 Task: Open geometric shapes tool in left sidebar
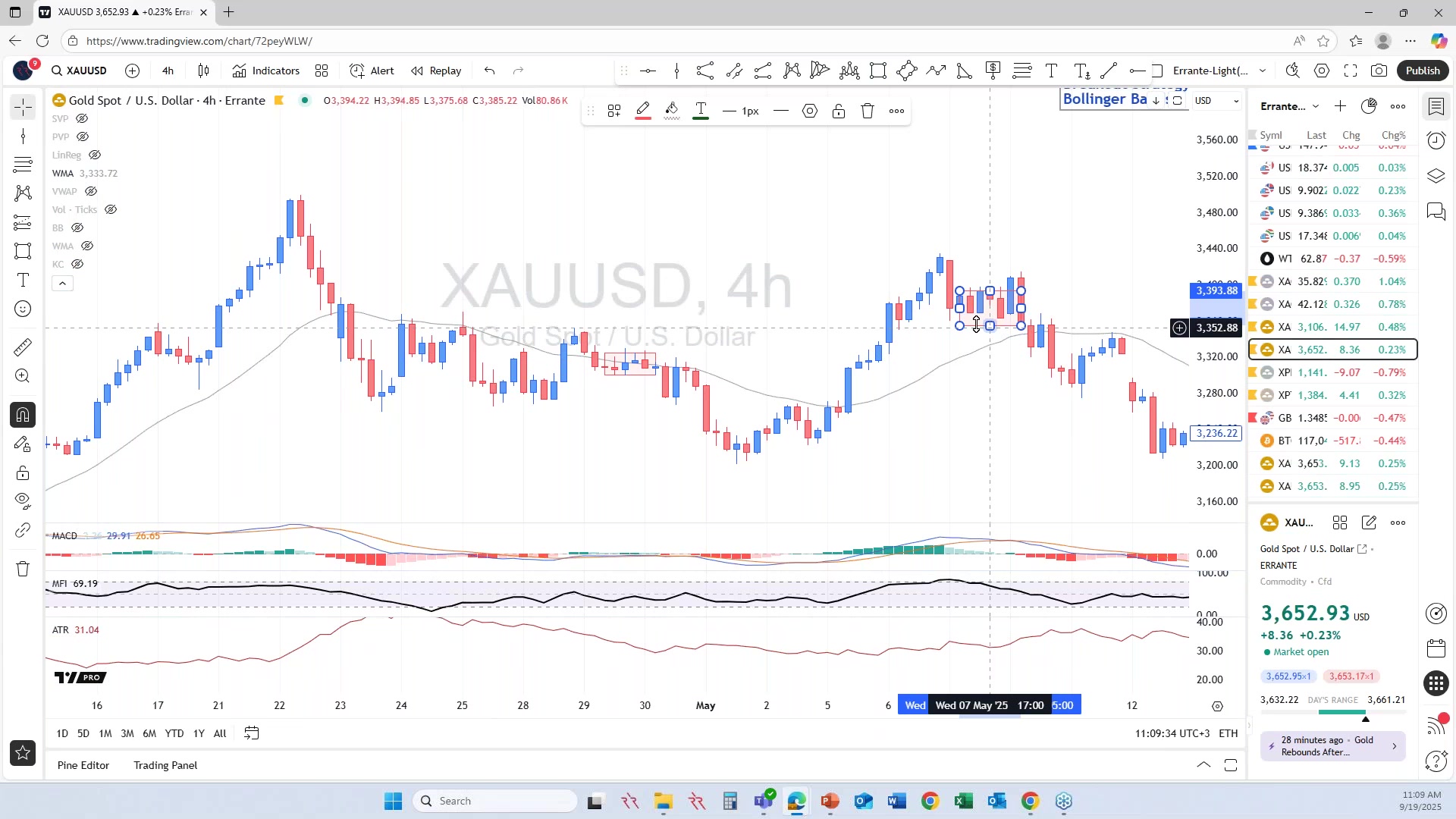coord(23,251)
